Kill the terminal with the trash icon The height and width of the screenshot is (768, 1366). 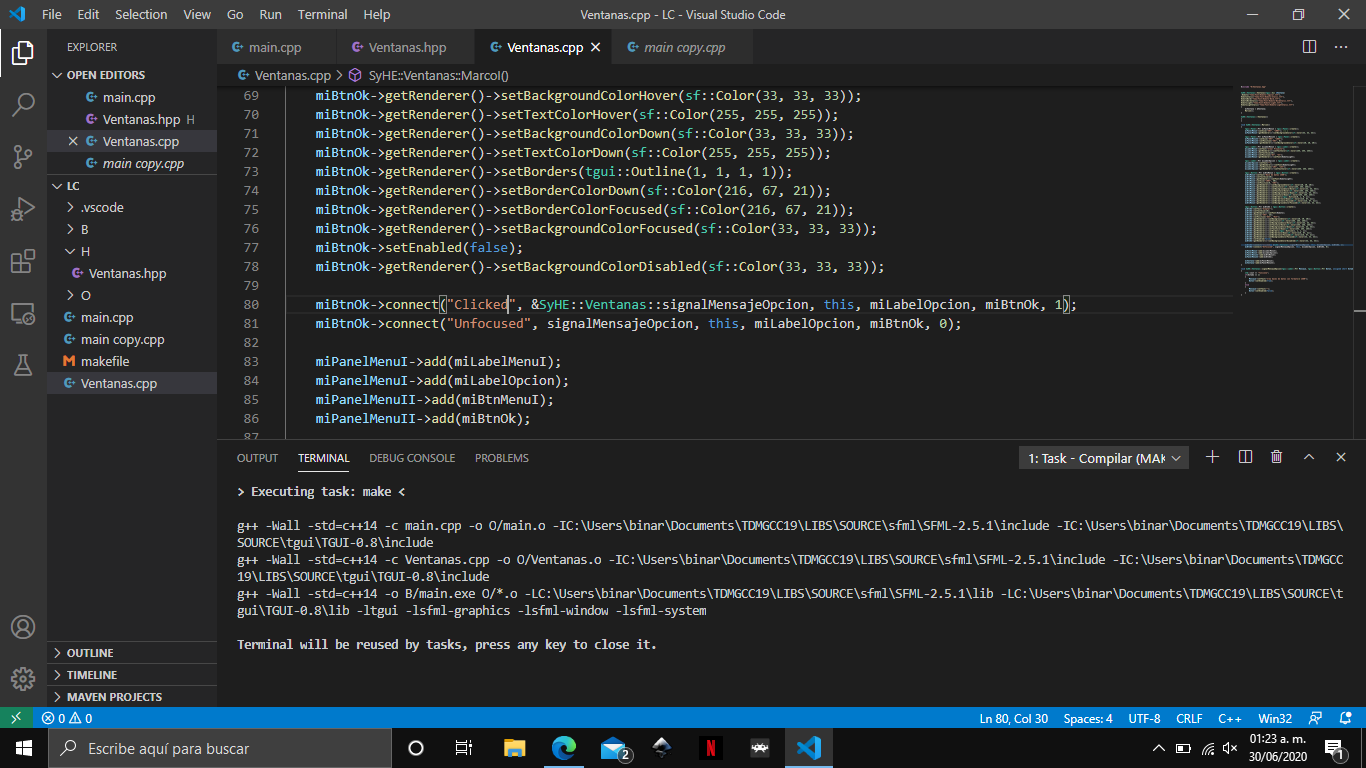tap(1276, 456)
